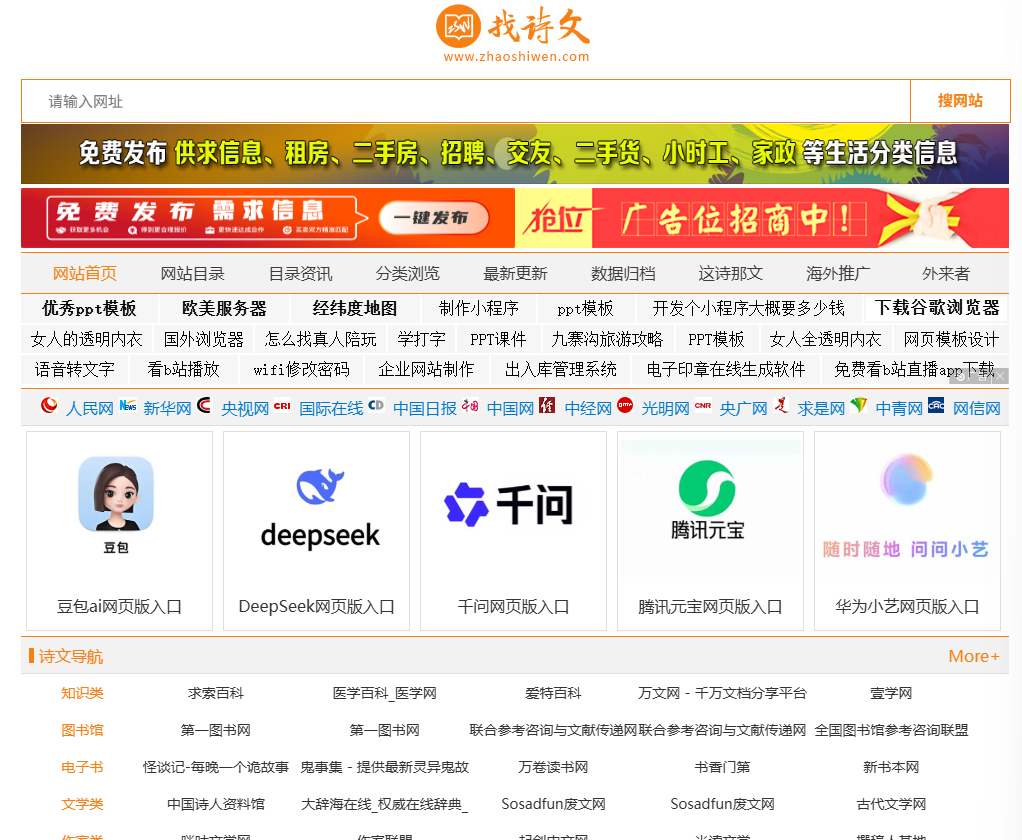The height and width of the screenshot is (840, 1022).
Task: Click the 一键发布 banner button
Action: (x=432, y=218)
